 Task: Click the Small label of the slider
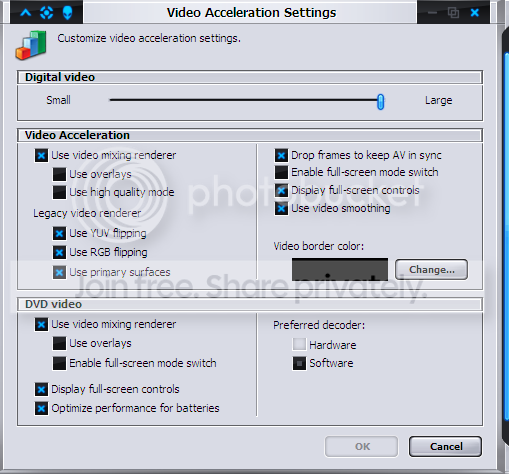pyautogui.click(x=58, y=100)
